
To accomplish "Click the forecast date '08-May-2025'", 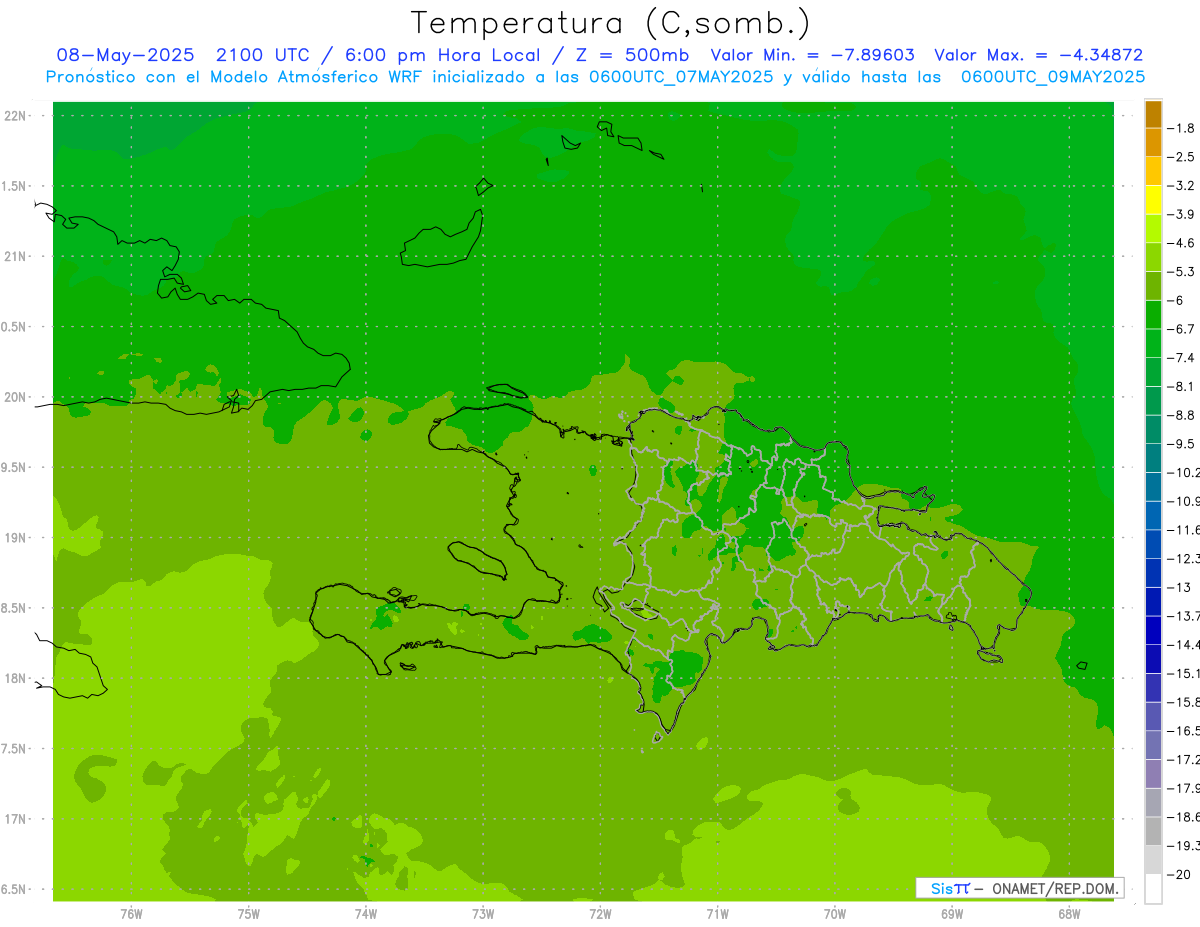I will (x=125, y=55).
